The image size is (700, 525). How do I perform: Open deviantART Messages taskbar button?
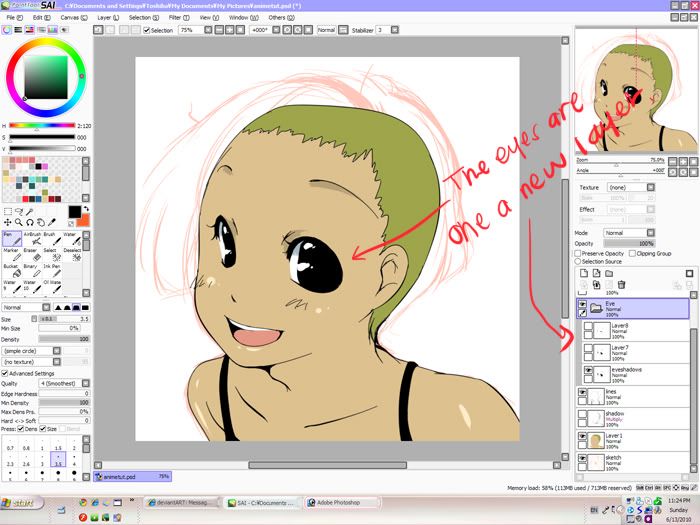coord(182,503)
